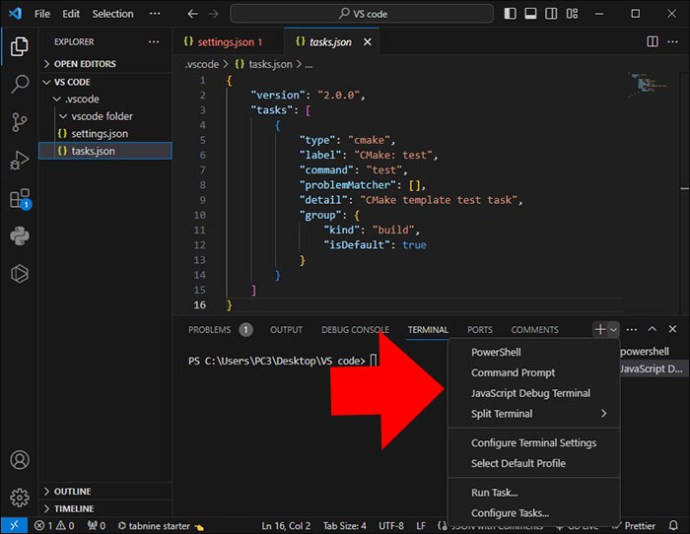
Task: Click the errors and warnings status indicator
Action: (x=54, y=526)
